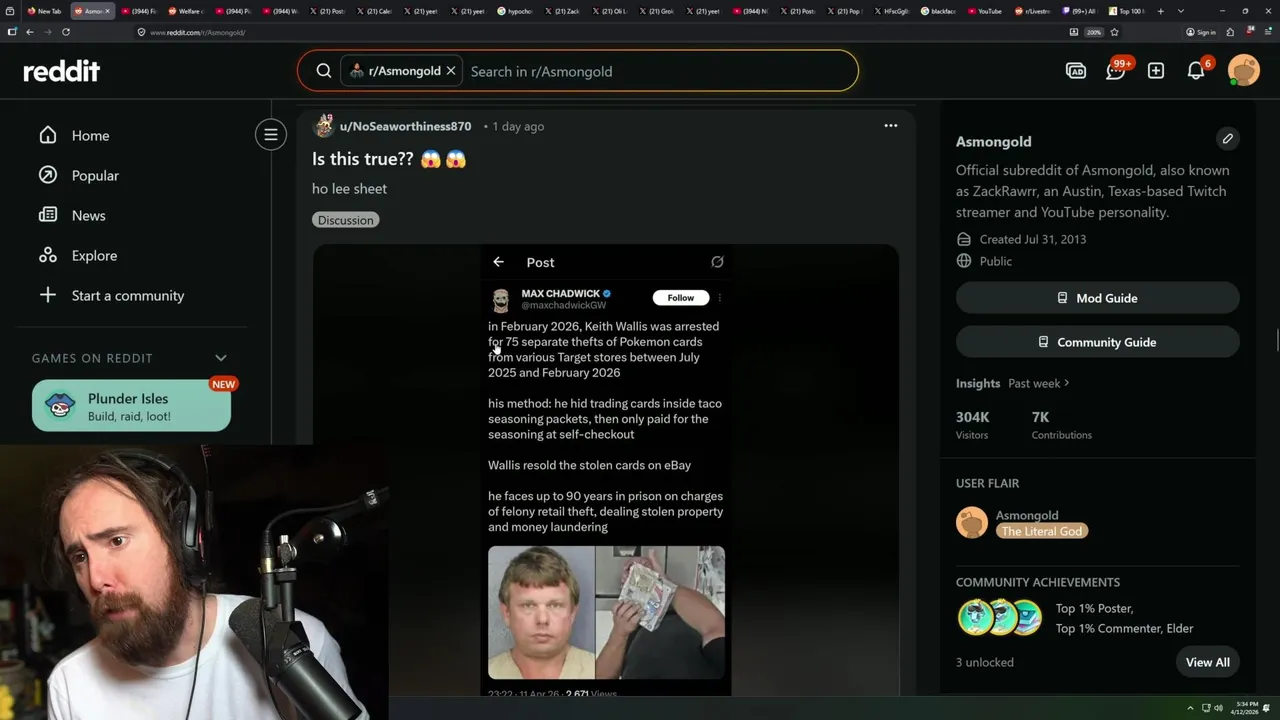Switch to Top 100 tab
1280x720 pixels.
tap(1128, 11)
